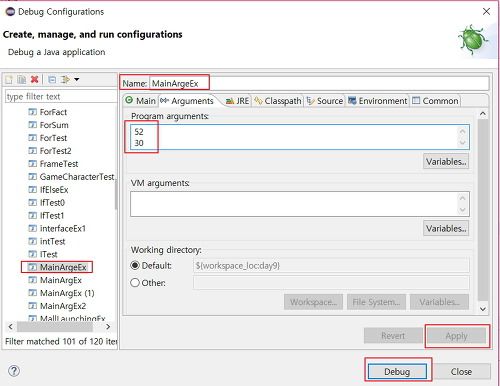The height and width of the screenshot is (386, 500).
Task: Select the IfElseEx configuration
Action: pyautogui.click(x=54, y=190)
